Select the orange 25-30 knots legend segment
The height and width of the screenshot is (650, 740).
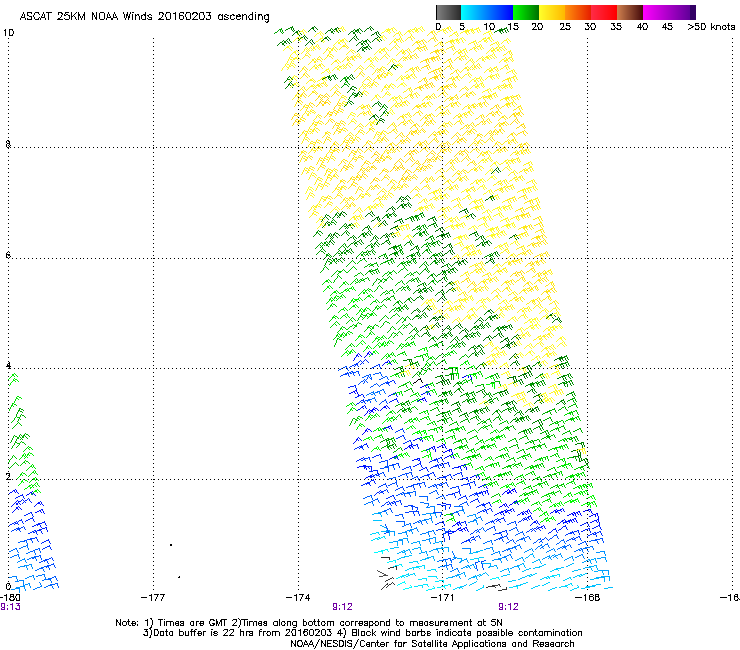(x=578, y=12)
